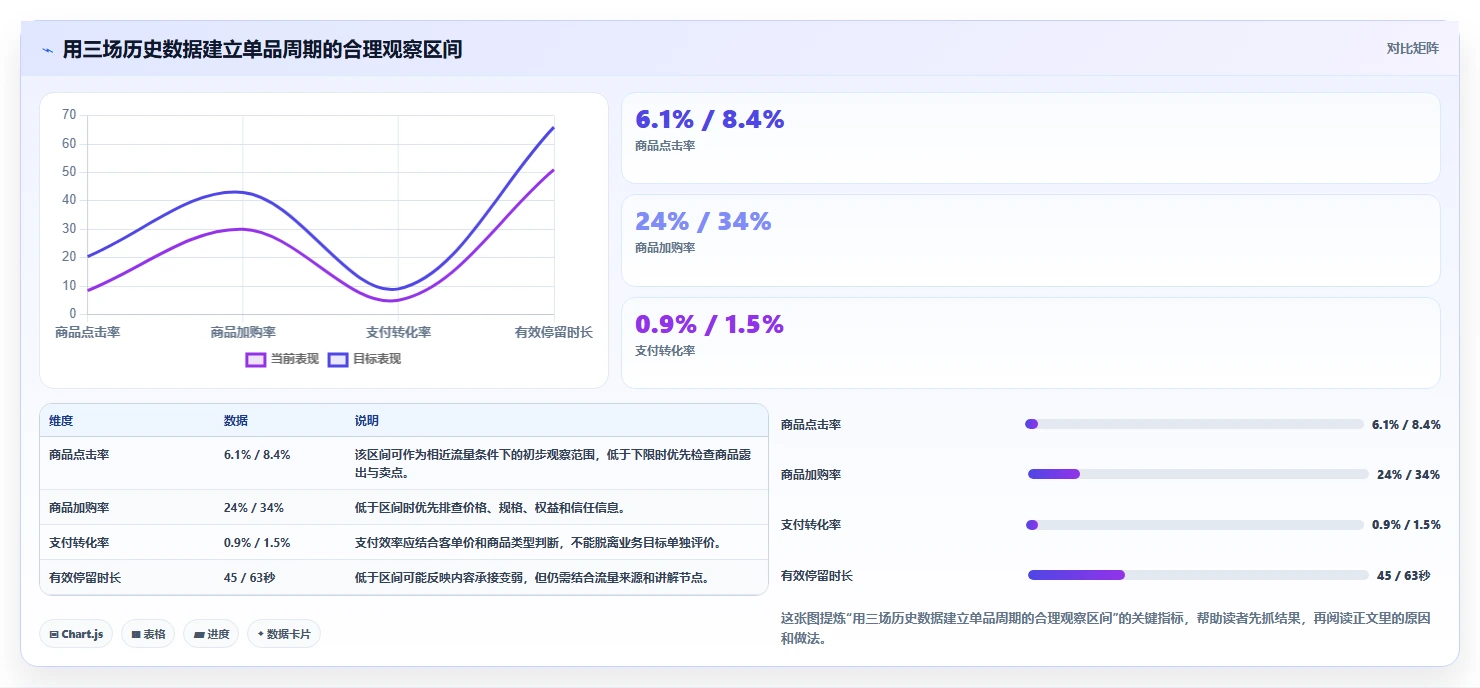This screenshot has width=1480, height=688.
Task: Click the summary paragraph 这张图提炼
Action: pyautogui.click(x=1108, y=628)
